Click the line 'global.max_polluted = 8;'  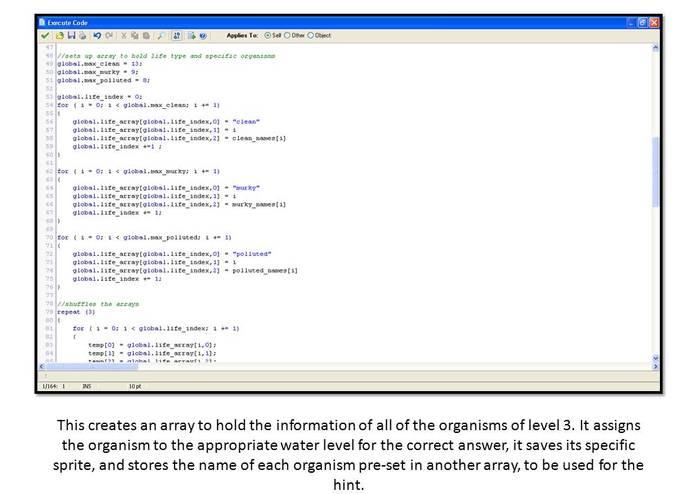coord(104,80)
